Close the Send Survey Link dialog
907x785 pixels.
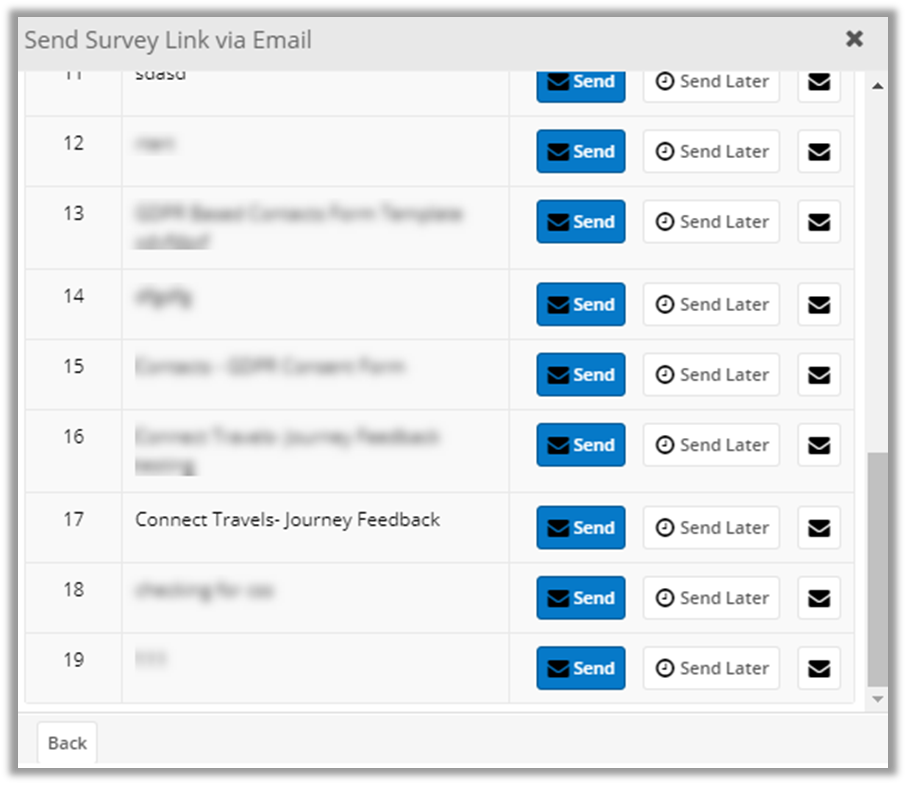854,39
